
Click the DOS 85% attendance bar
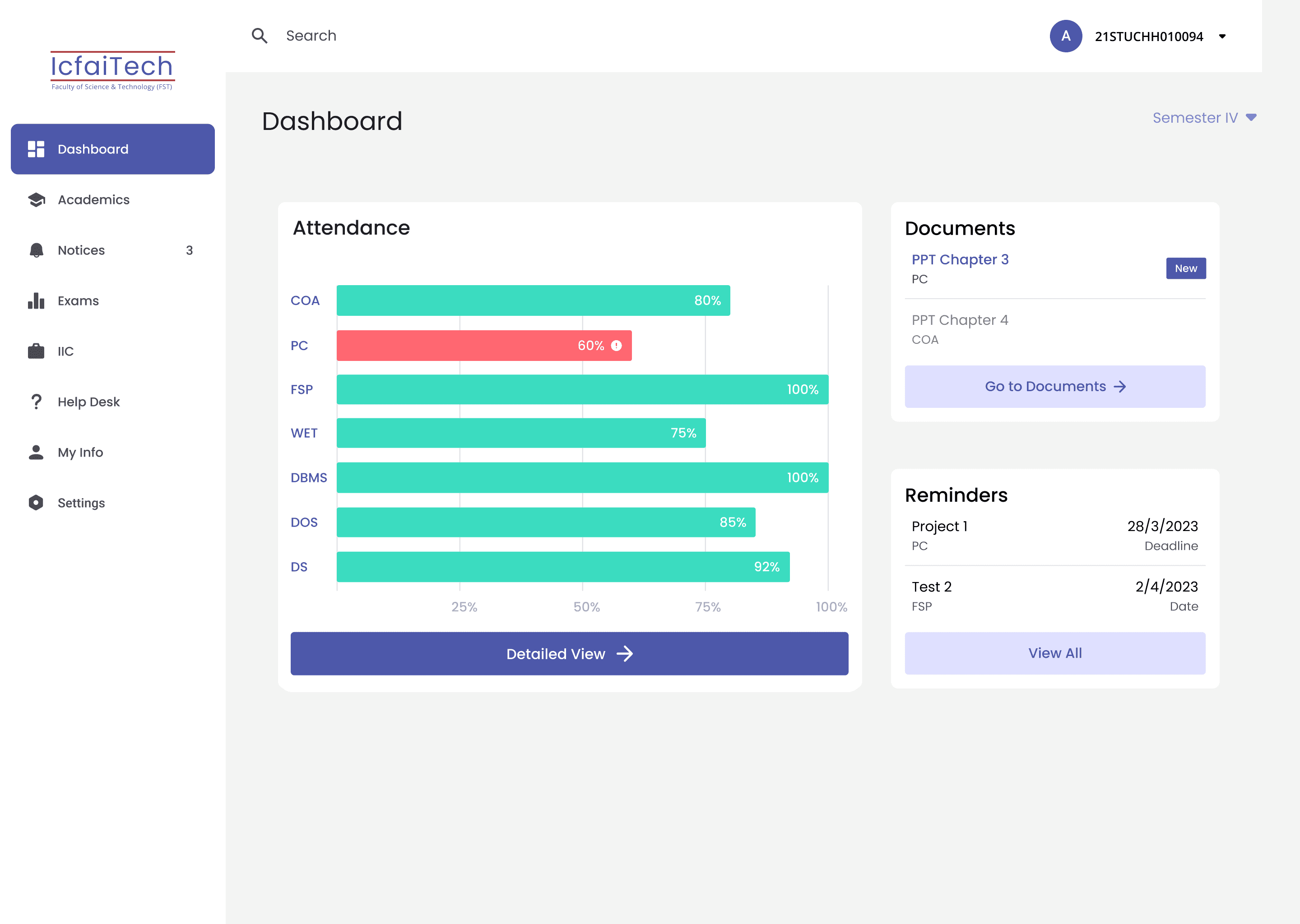coord(546,522)
